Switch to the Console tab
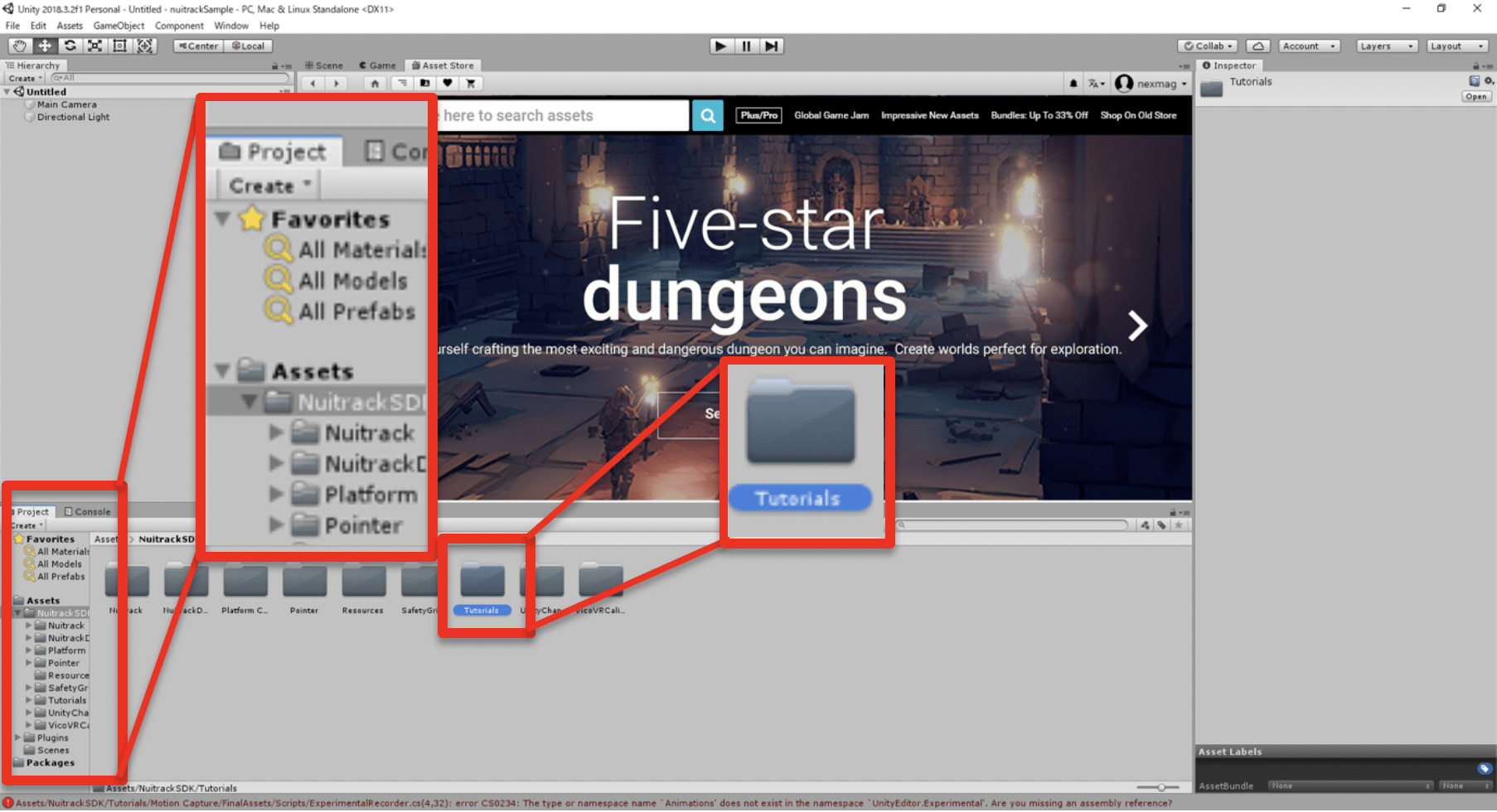1497x812 pixels. pyautogui.click(x=87, y=511)
